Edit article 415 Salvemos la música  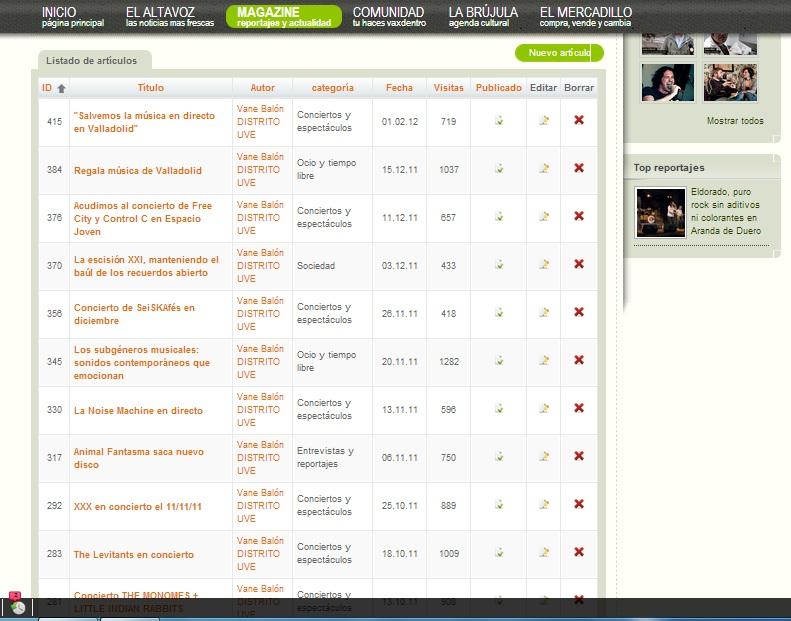pyautogui.click(x=544, y=120)
